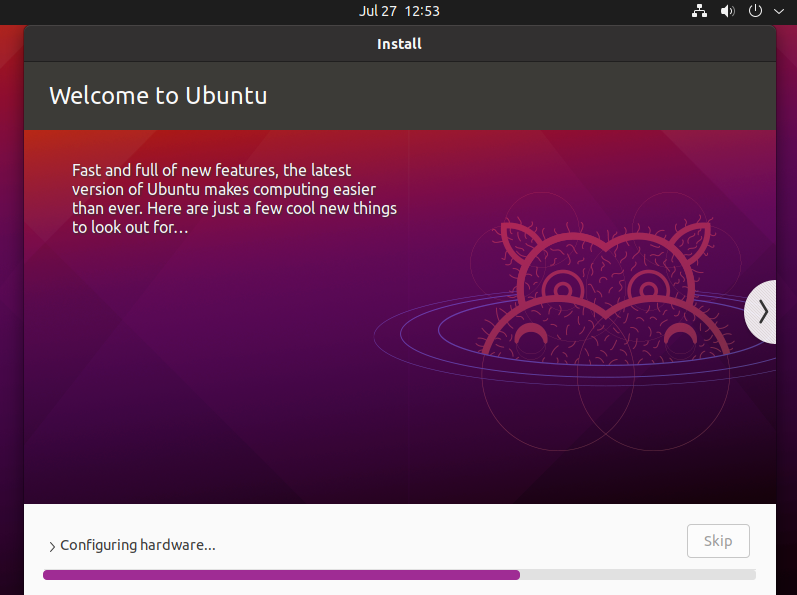Click the hippo mascot illustration
The width and height of the screenshot is (797, 595).
605,293
